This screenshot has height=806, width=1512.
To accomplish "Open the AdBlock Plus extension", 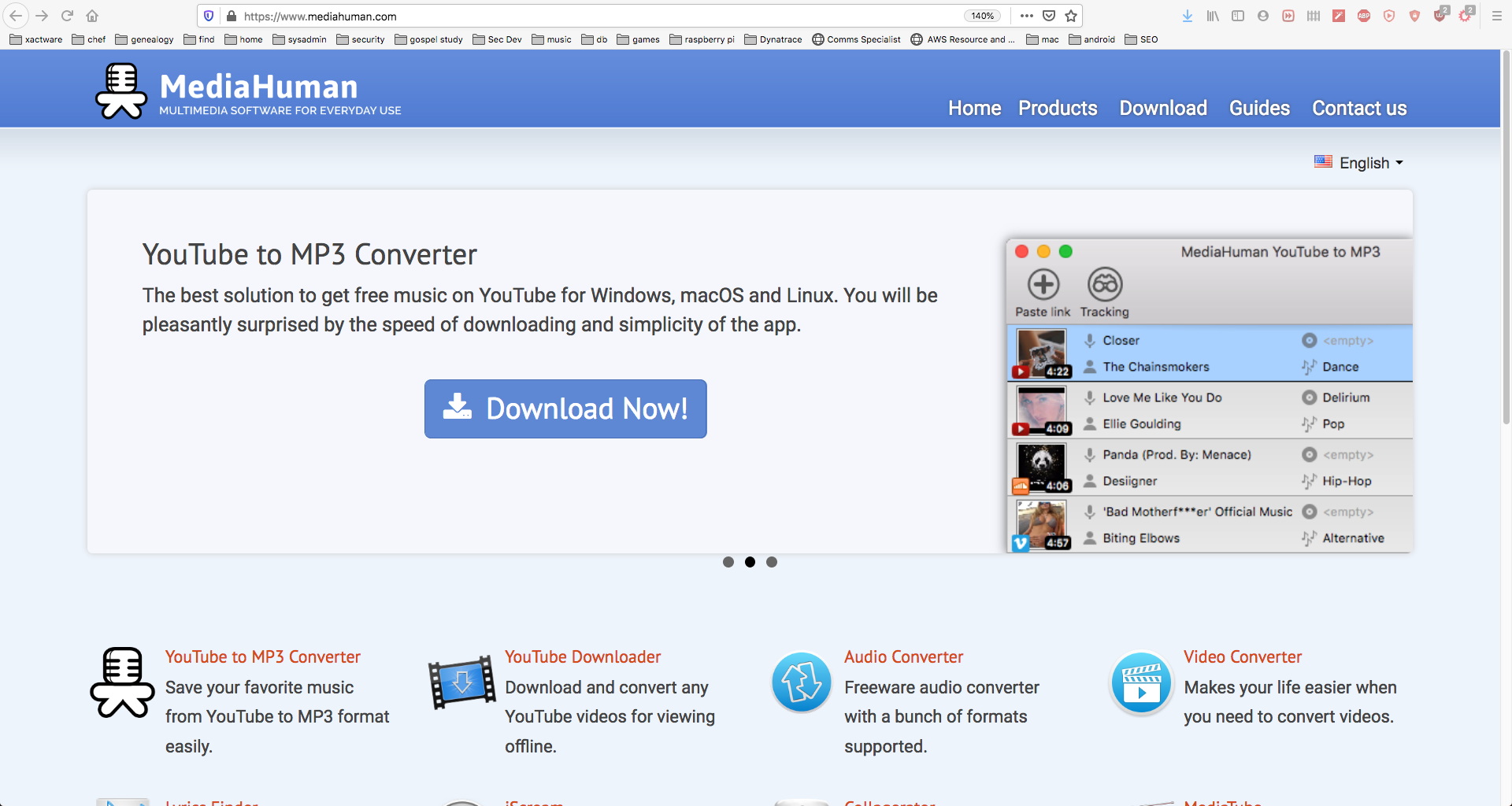I will pyautogui.click(x=1364, y=16).
